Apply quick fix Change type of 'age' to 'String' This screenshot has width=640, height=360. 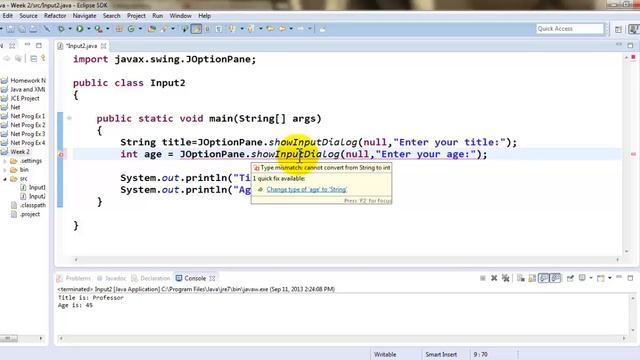coord(307,189)
